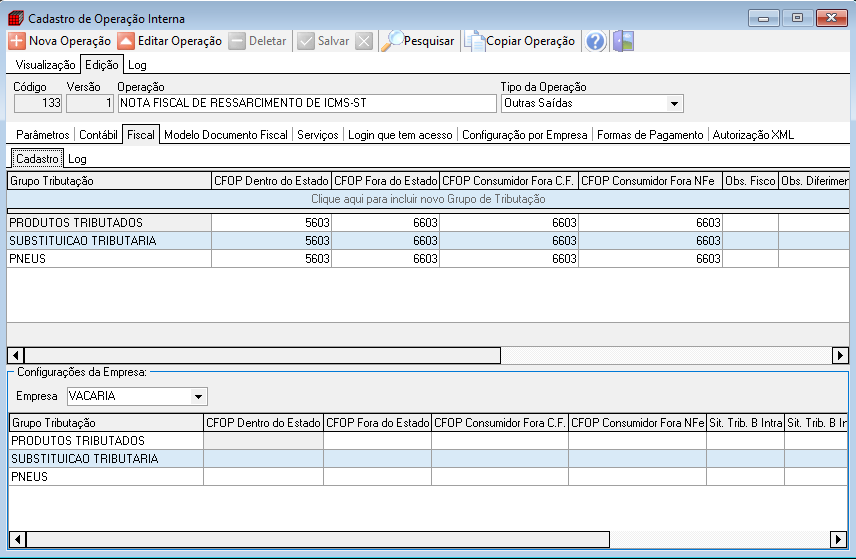Click Copiar Operação button label
856x560 pixels.
point(530,41)
